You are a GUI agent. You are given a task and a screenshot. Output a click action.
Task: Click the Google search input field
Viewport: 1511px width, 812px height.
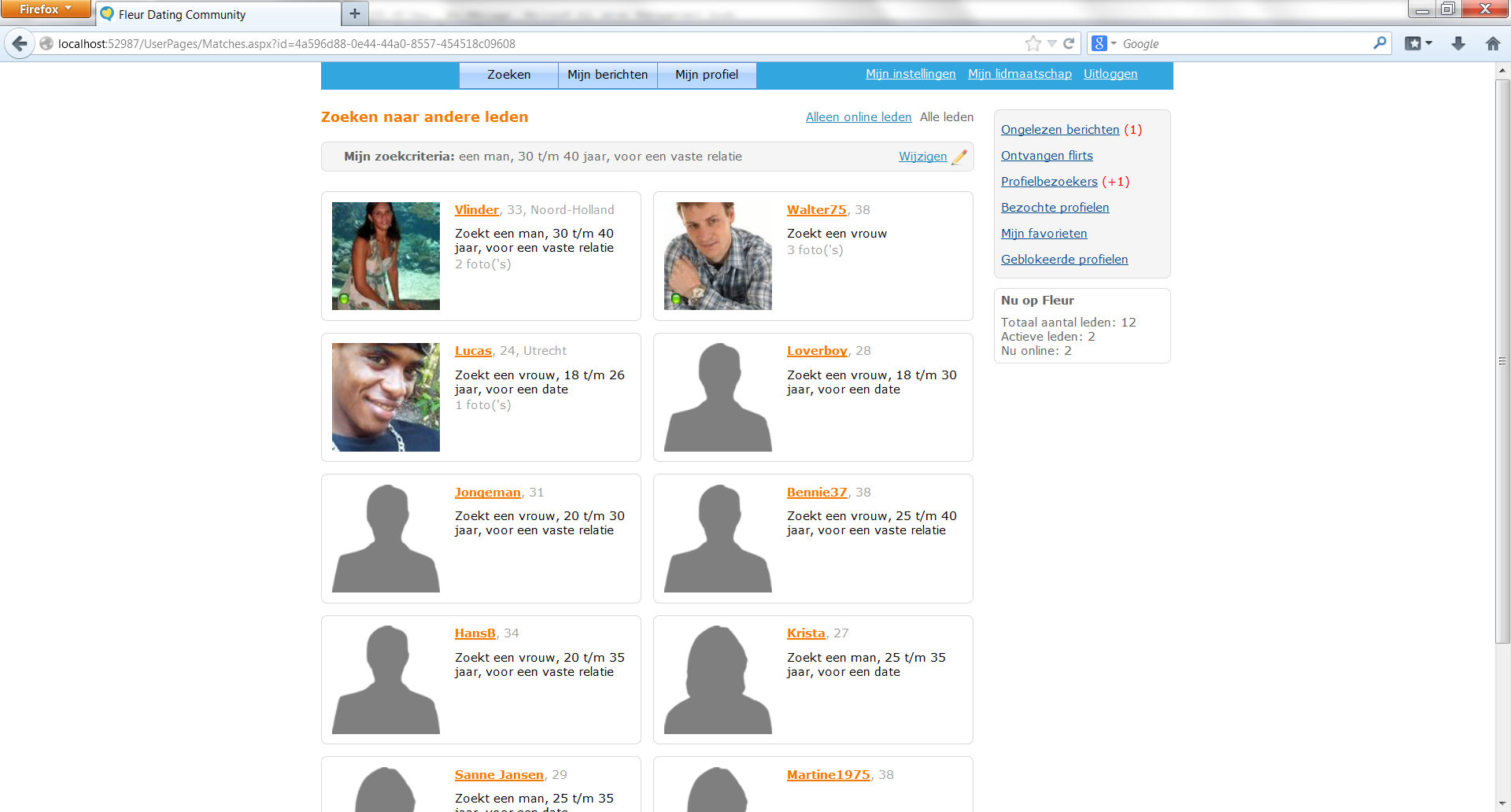(x=1246, y=44)
